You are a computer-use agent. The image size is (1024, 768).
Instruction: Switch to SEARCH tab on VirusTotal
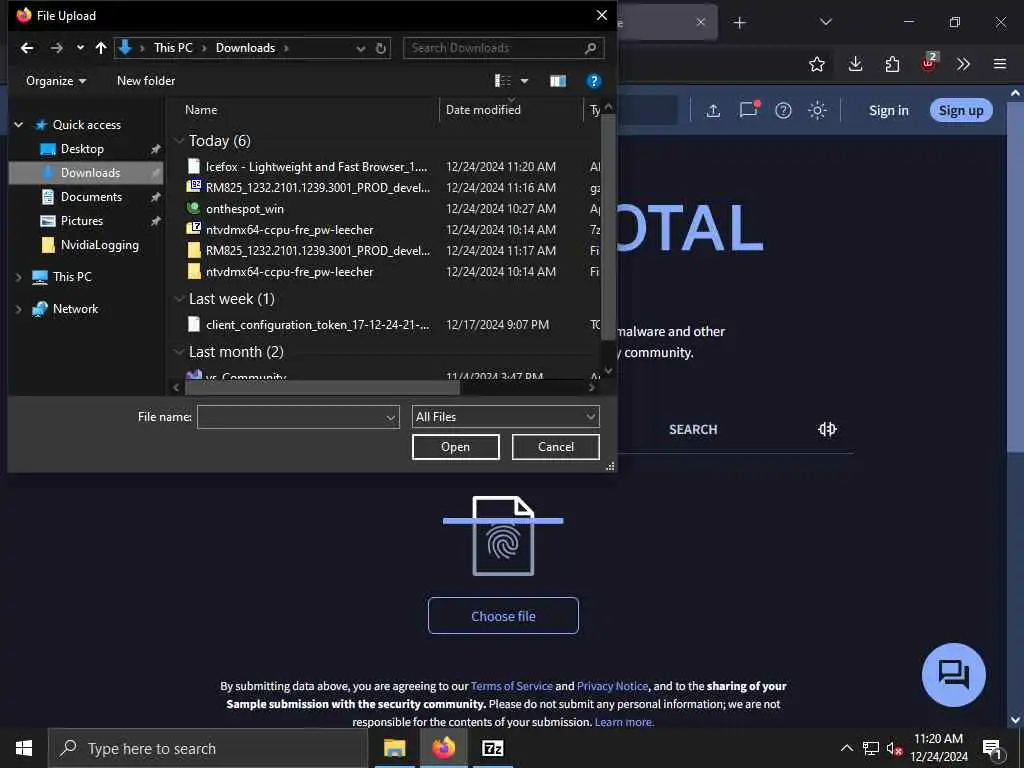tap(693, 430)
